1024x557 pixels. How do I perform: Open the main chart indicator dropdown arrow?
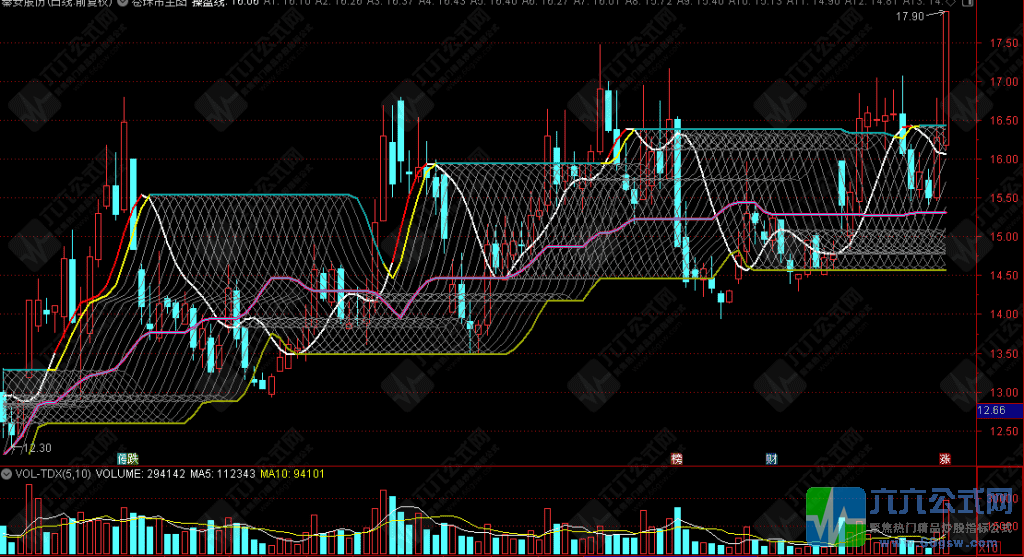point(123,3)
